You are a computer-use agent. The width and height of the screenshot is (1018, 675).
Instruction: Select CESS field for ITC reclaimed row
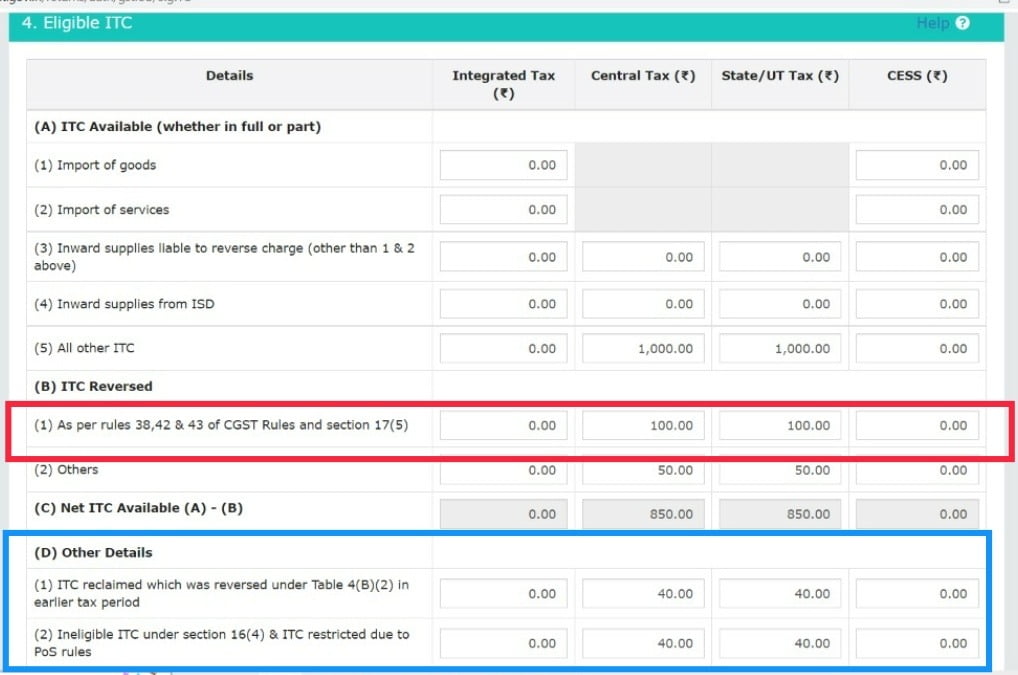pyautogui.click(x=917, y=594)
